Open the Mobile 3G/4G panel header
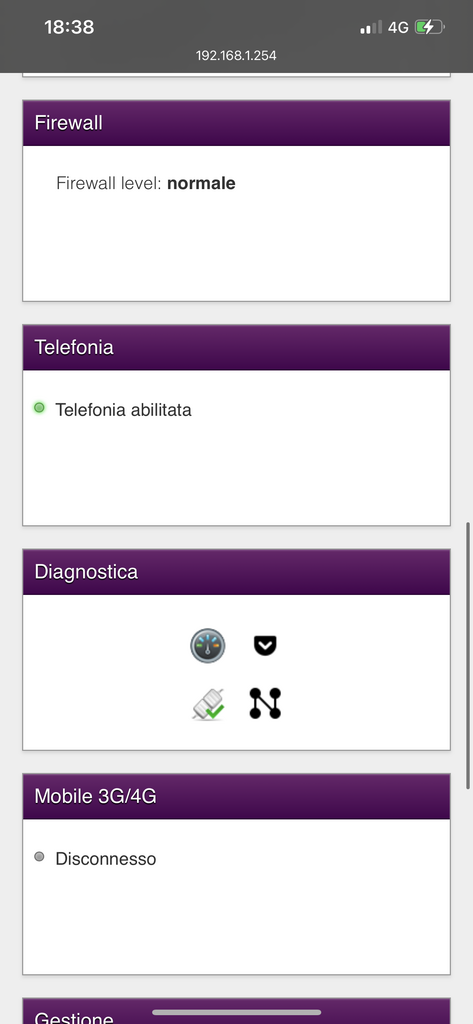The height and width of the screenshot is (1024, 473). pyautogui.click(x=236, y=797)
